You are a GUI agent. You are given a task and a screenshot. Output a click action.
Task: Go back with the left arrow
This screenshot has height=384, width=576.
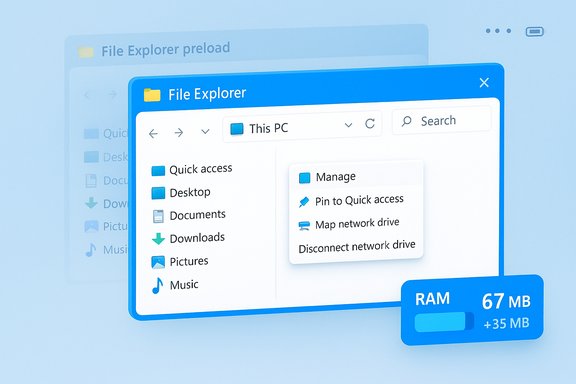(x=153, y=133)
